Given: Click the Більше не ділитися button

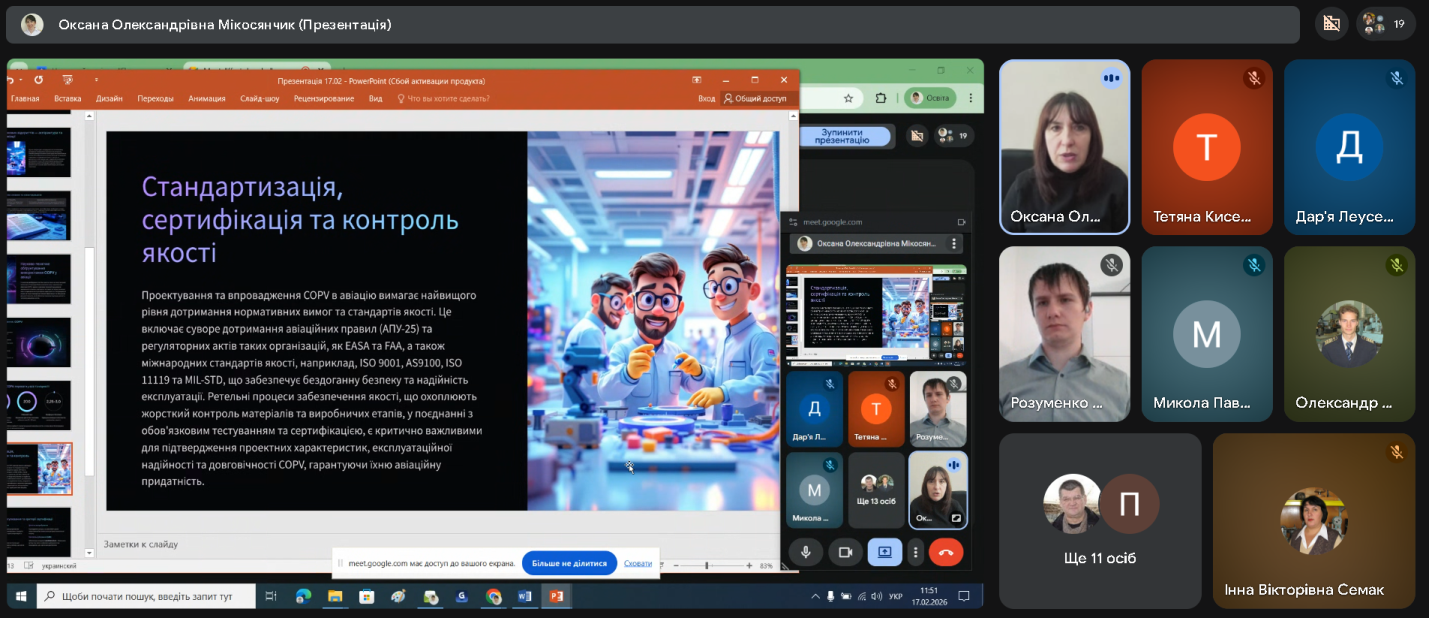Looking at the screenshot, I should click(x=569, y=563).
